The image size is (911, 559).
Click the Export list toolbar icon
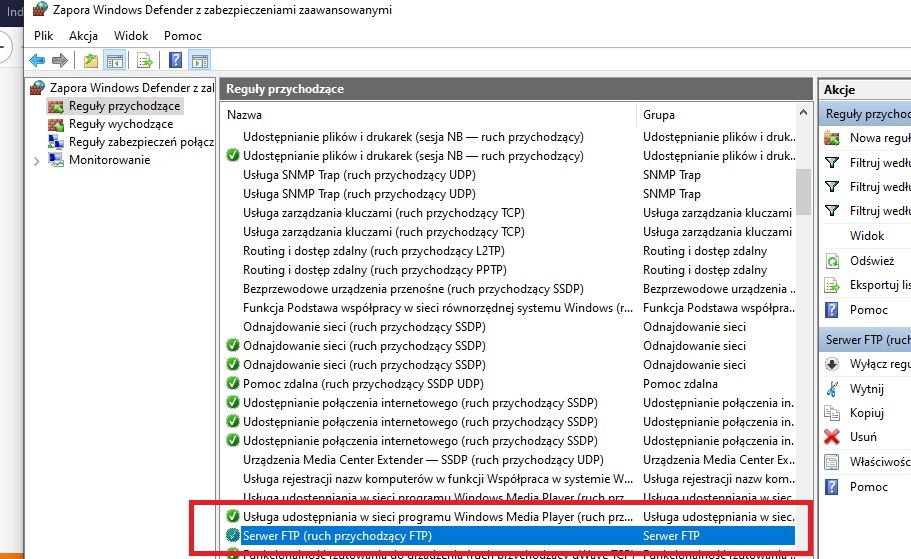coord(145,61)
